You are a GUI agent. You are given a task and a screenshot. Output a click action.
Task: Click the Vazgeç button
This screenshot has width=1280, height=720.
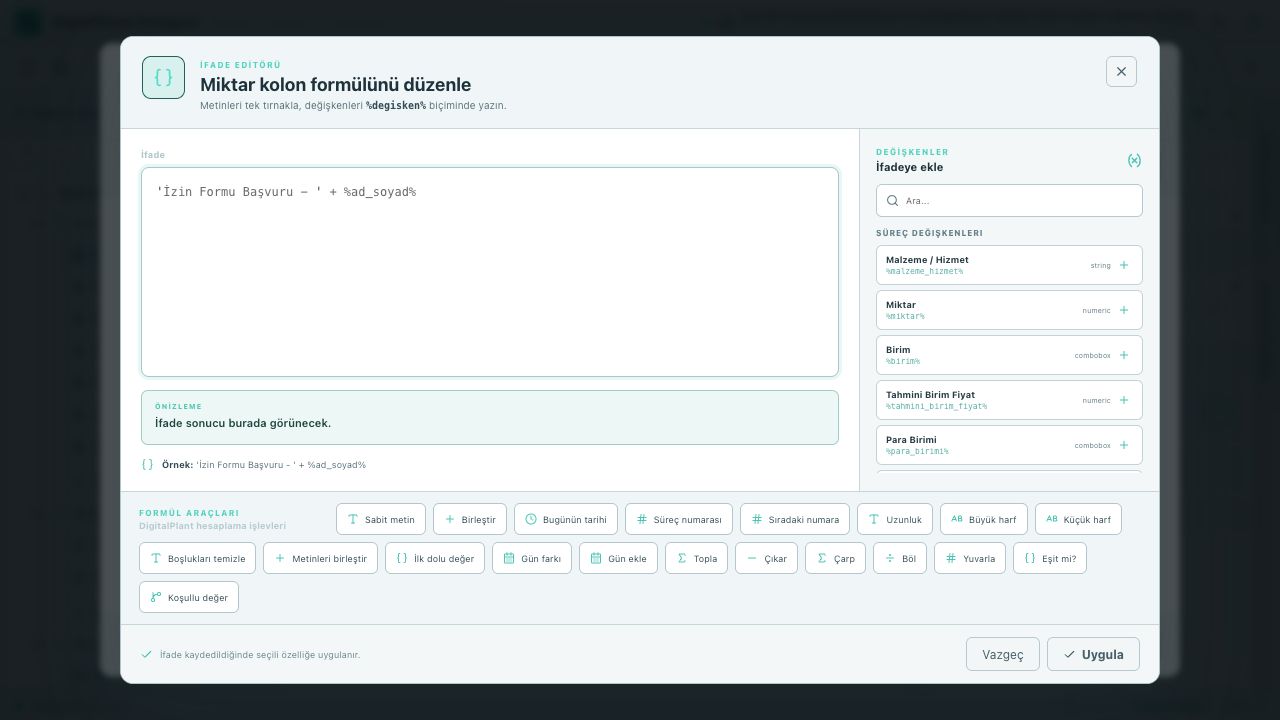1003,654
